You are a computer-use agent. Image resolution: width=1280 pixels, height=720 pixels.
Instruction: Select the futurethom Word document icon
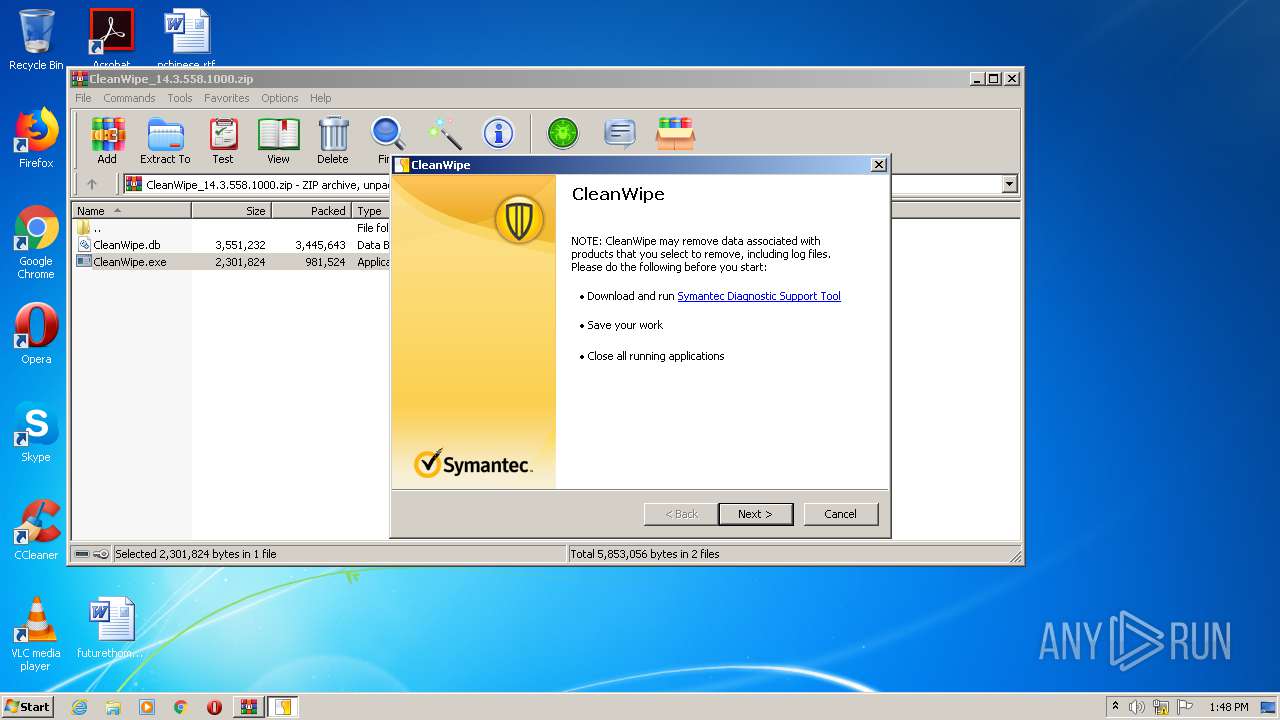(x=110, y=628)
